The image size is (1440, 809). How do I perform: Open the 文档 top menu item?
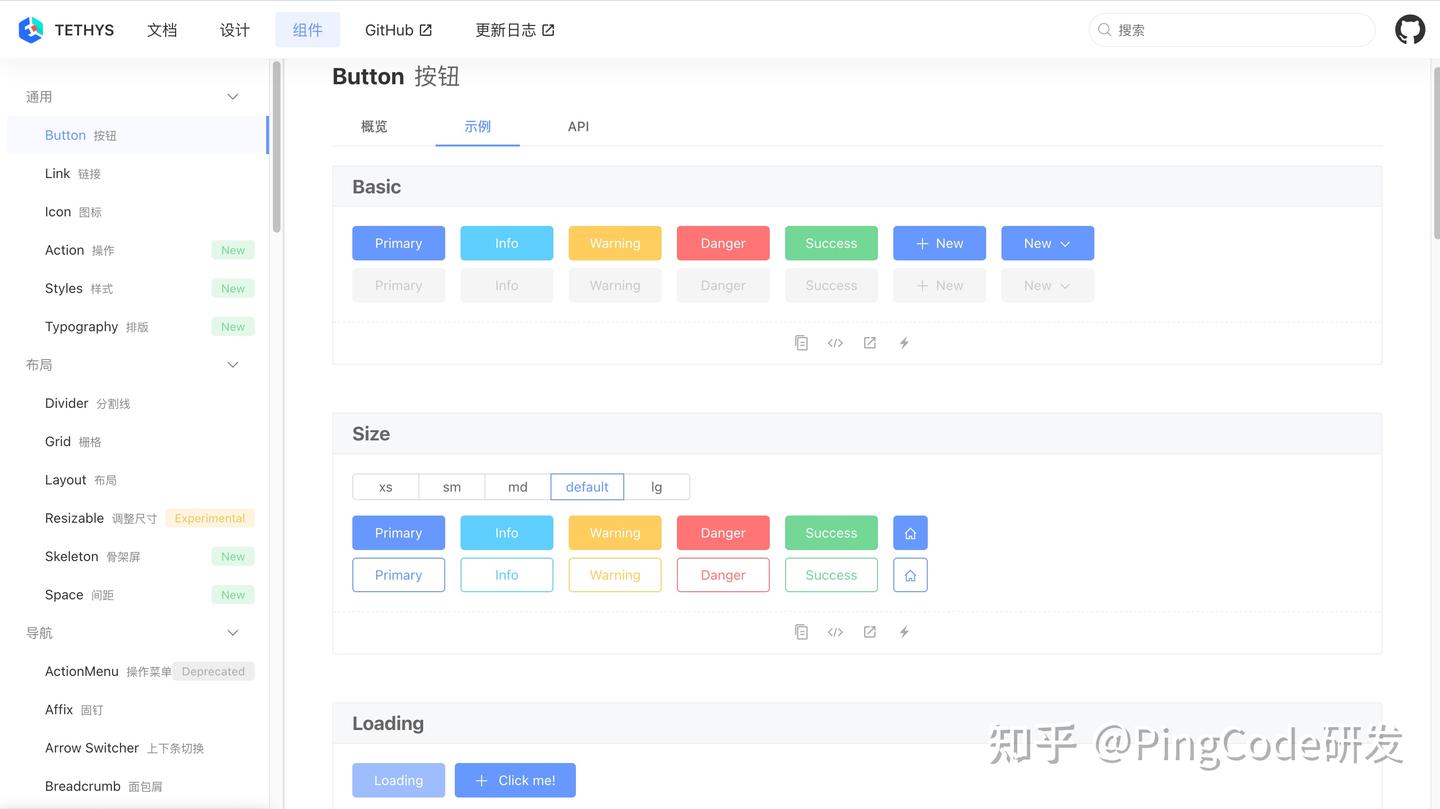click(162, 30)
